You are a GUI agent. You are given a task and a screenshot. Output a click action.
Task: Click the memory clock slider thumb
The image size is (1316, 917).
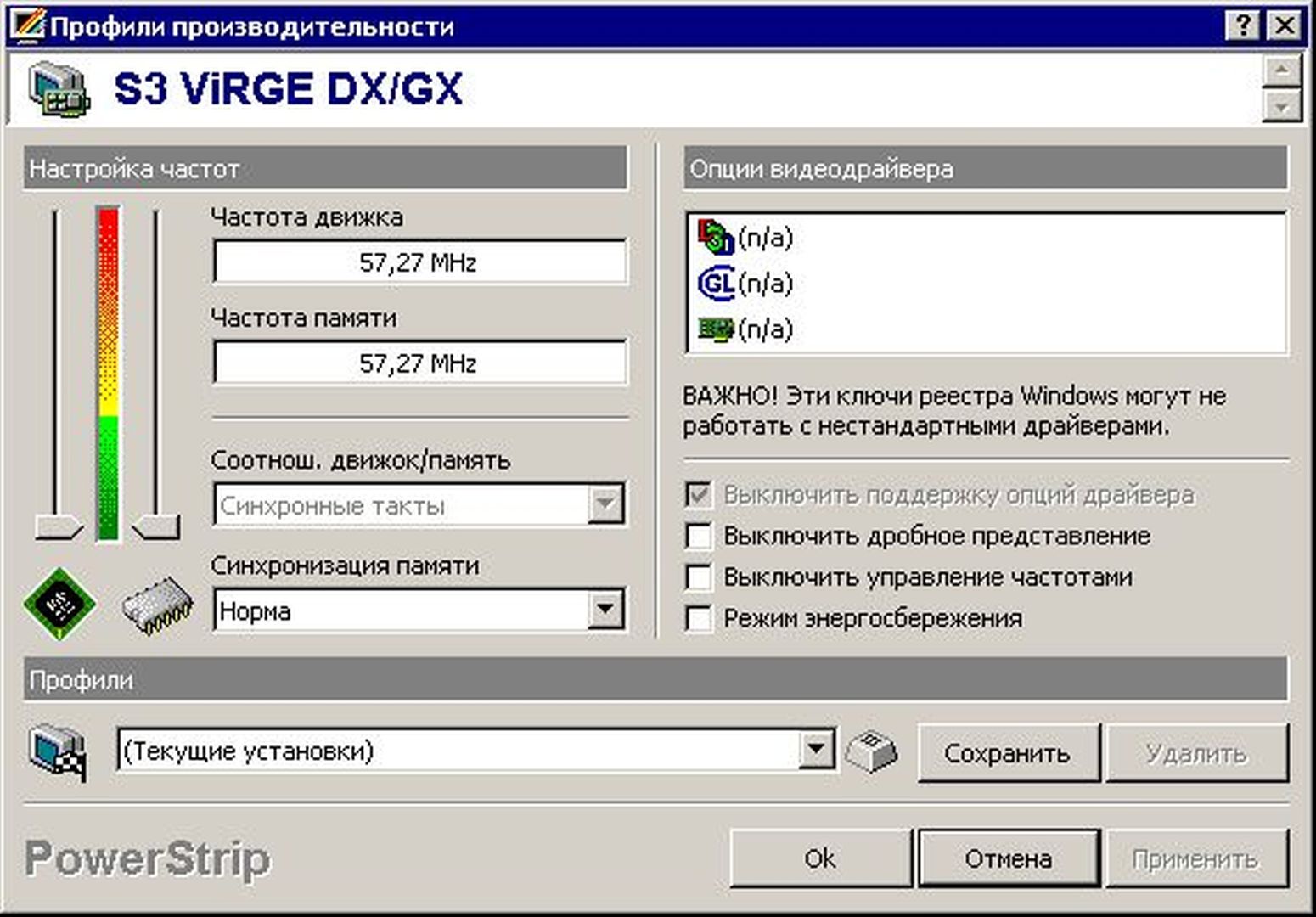coord(157,526)
